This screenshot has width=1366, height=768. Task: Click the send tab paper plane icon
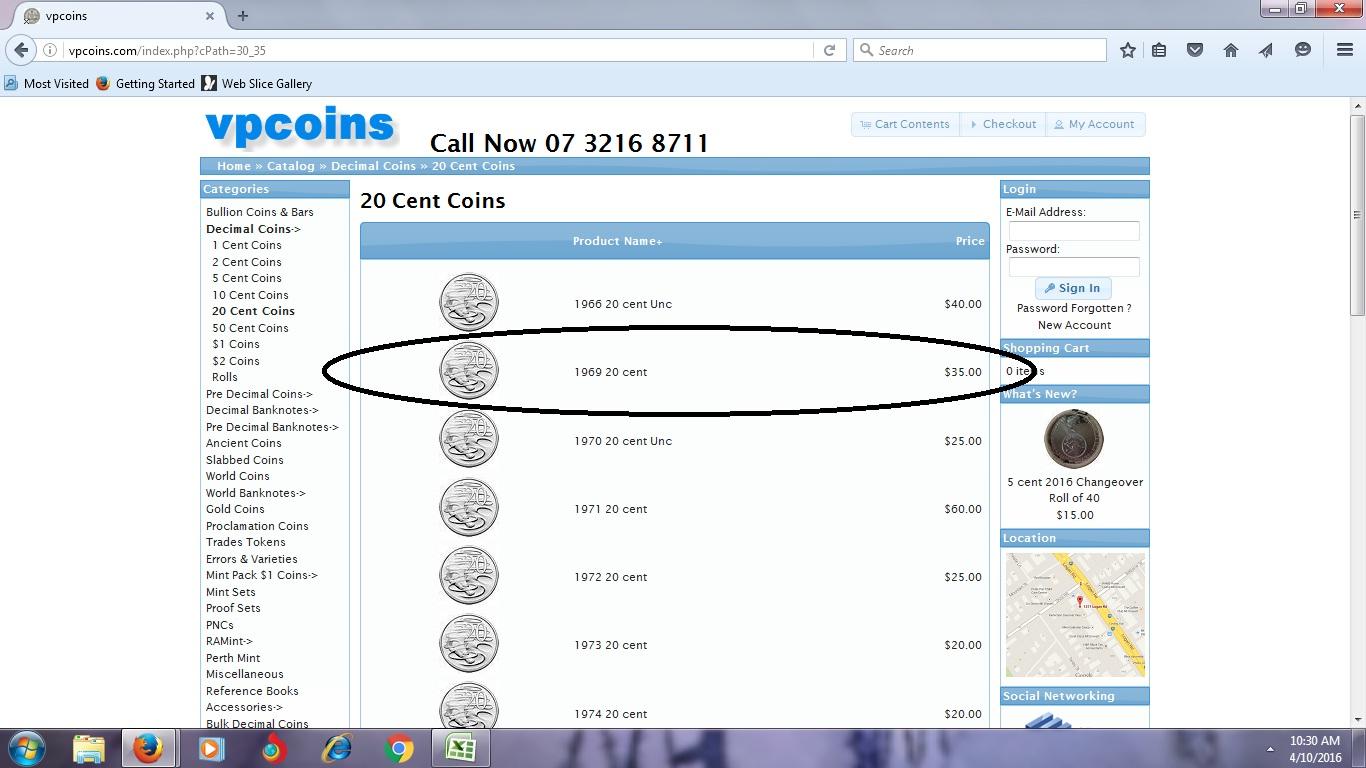click(x=1266, y=50)
